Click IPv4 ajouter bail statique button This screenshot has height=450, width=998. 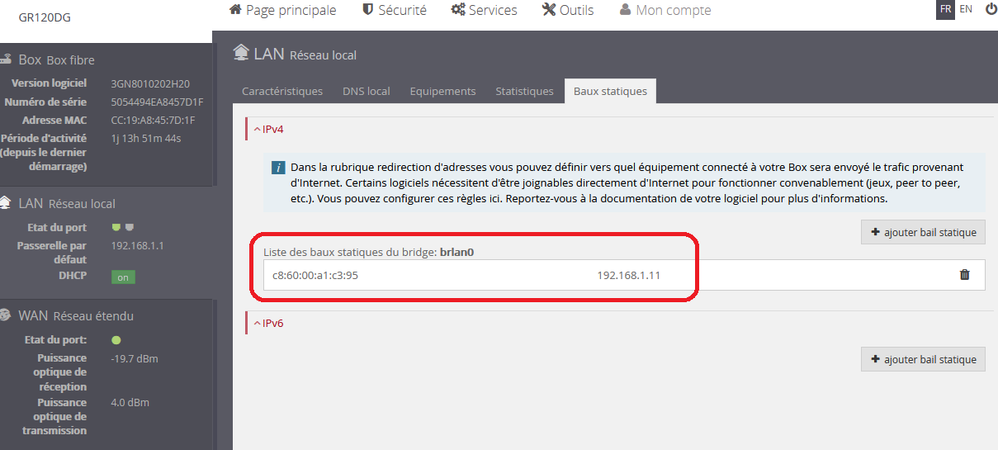923,233
